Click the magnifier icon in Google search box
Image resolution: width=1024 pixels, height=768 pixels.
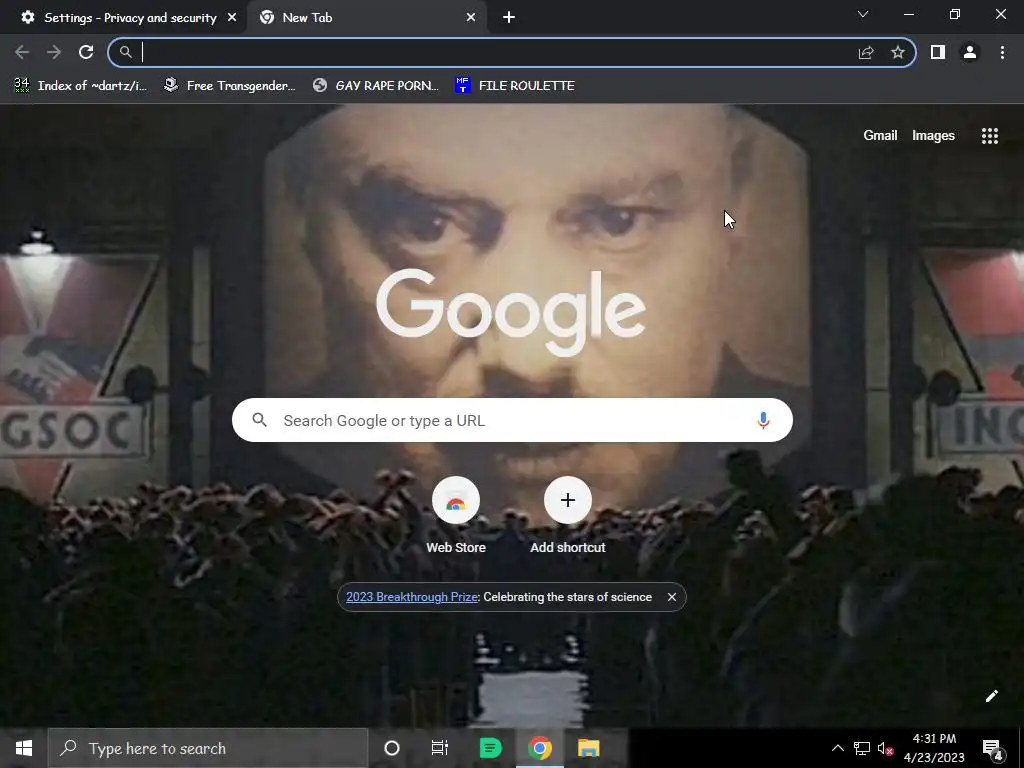[x=260, y=420]
